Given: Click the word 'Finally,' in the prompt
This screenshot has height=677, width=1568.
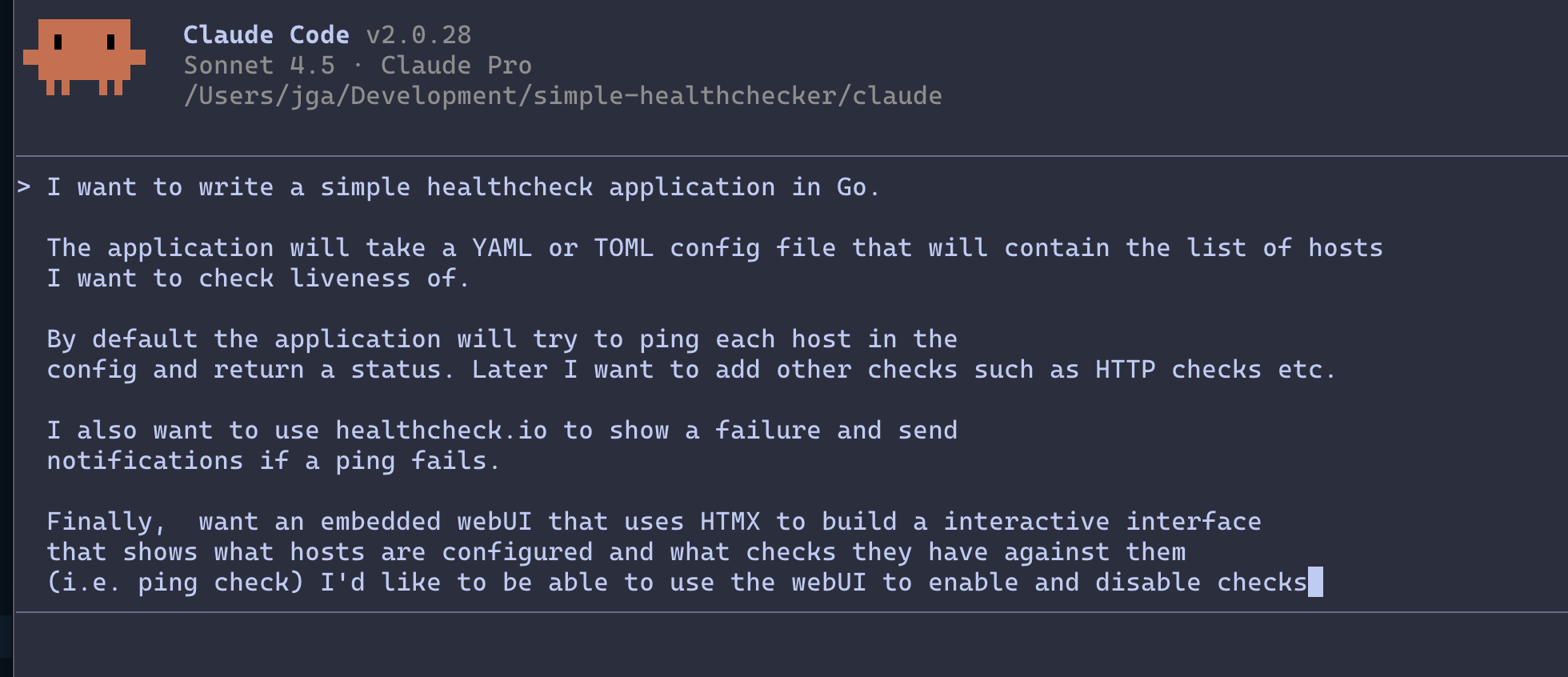Looking at the screenshot, I should click(106, 522).
